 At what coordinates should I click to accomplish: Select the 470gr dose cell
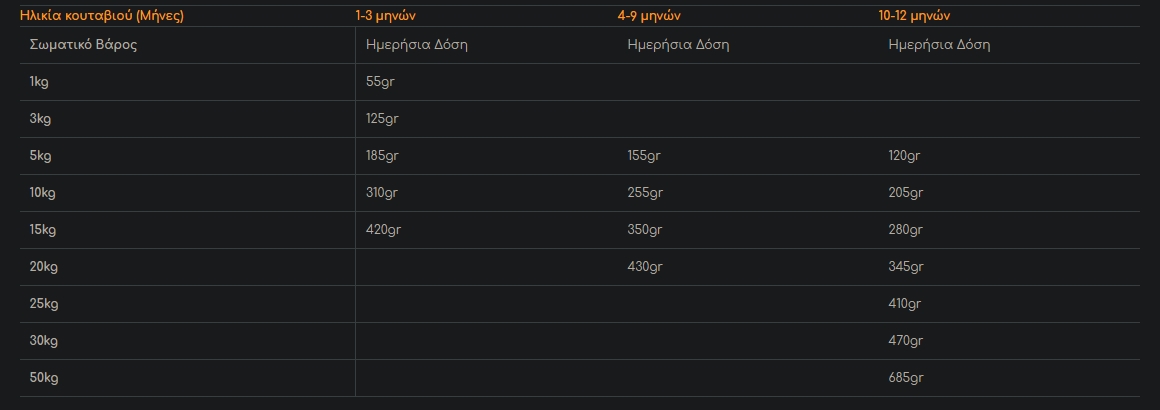point(905,341)
